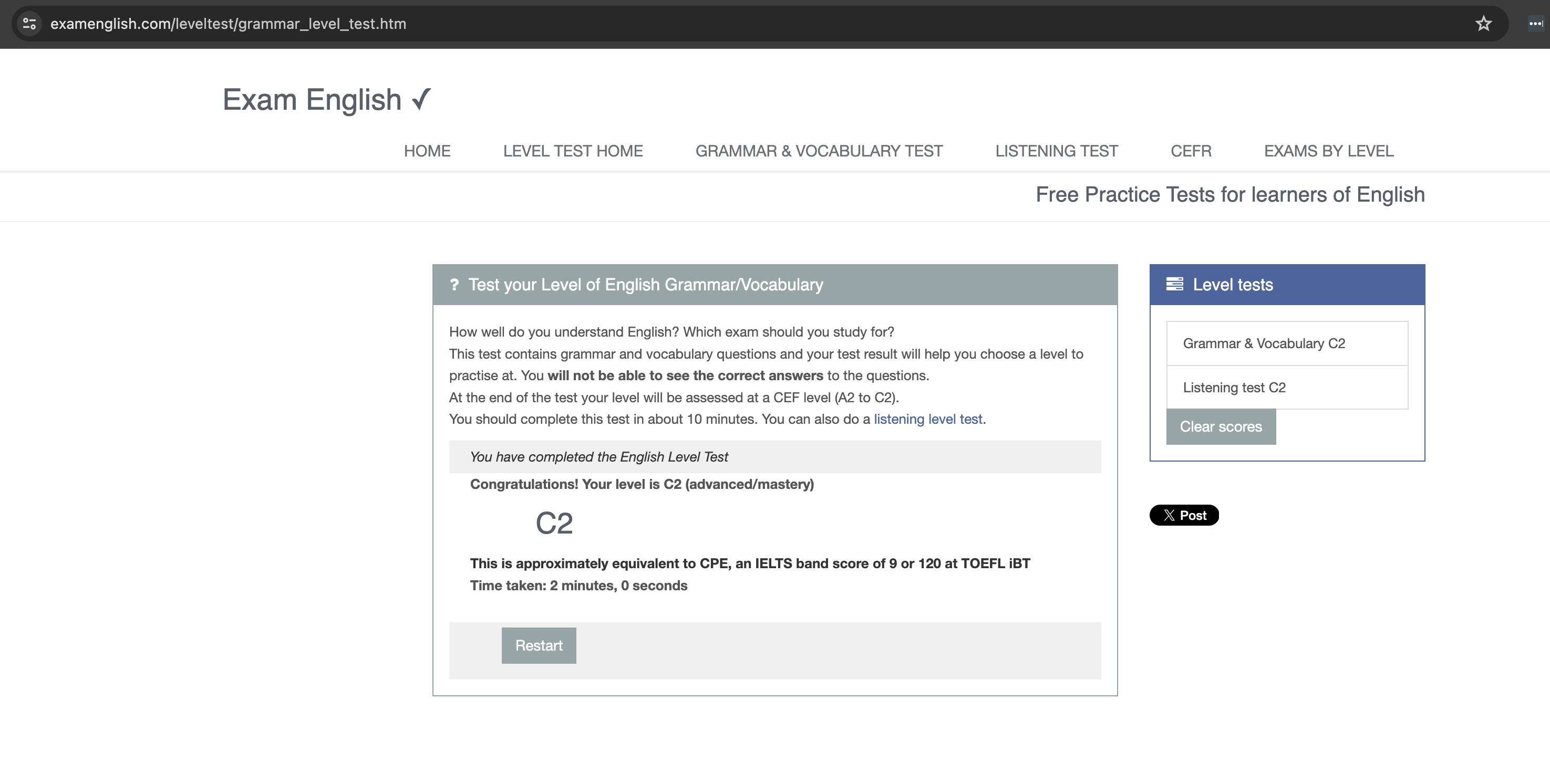Open GRAMMAR & VOCABULARY TEST
The image size is (1550, 784).
(819, 151)
